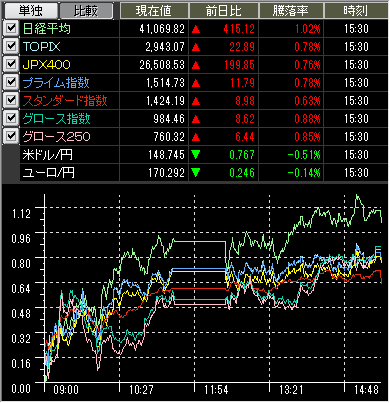Toggle the TOPIX checkbox off
The width and height of the screenshot is (390, 403).
click(x=11, y=46)
